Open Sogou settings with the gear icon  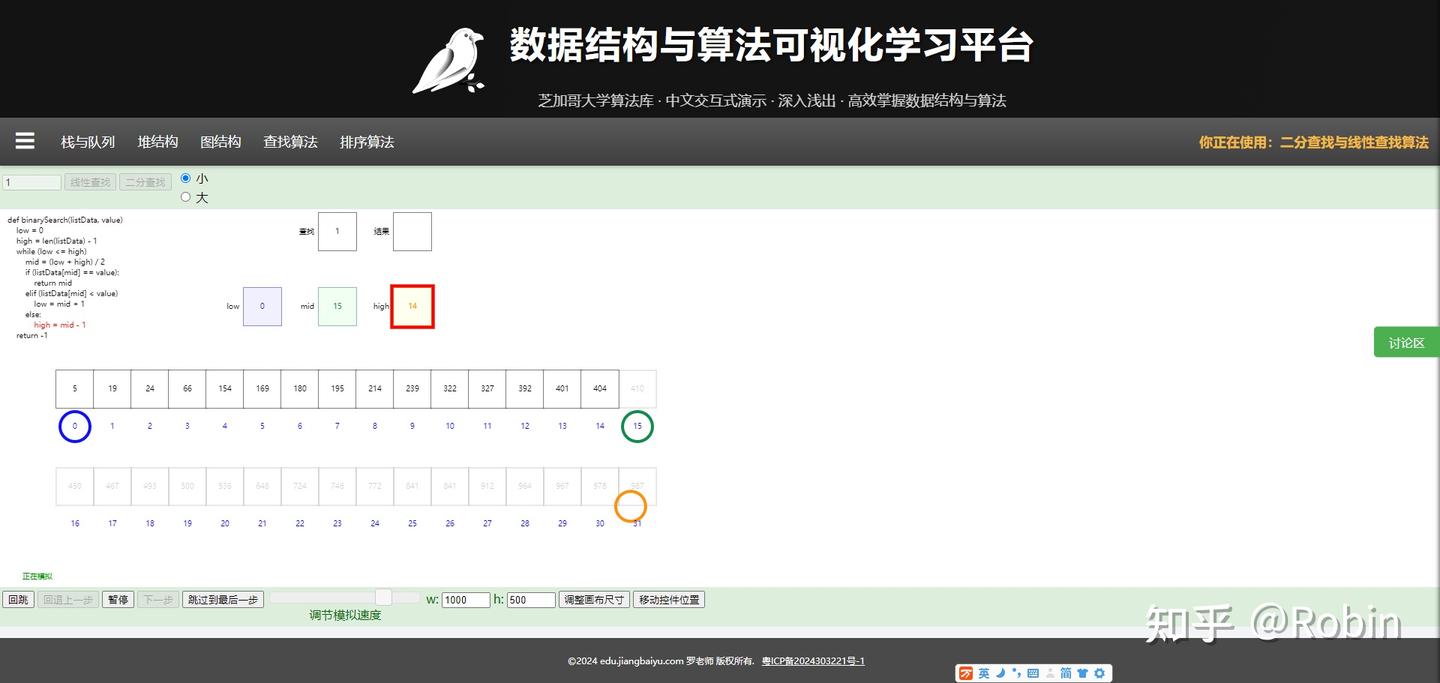(x=1097, y=673)
